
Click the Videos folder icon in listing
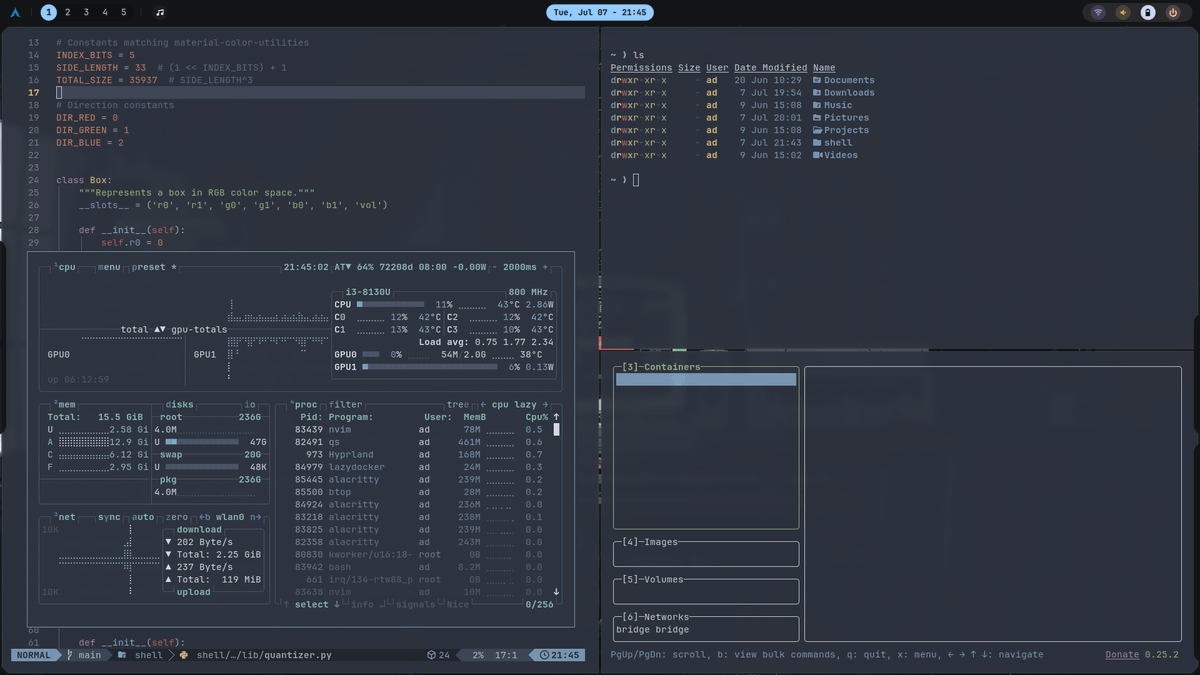pos(817,155)
